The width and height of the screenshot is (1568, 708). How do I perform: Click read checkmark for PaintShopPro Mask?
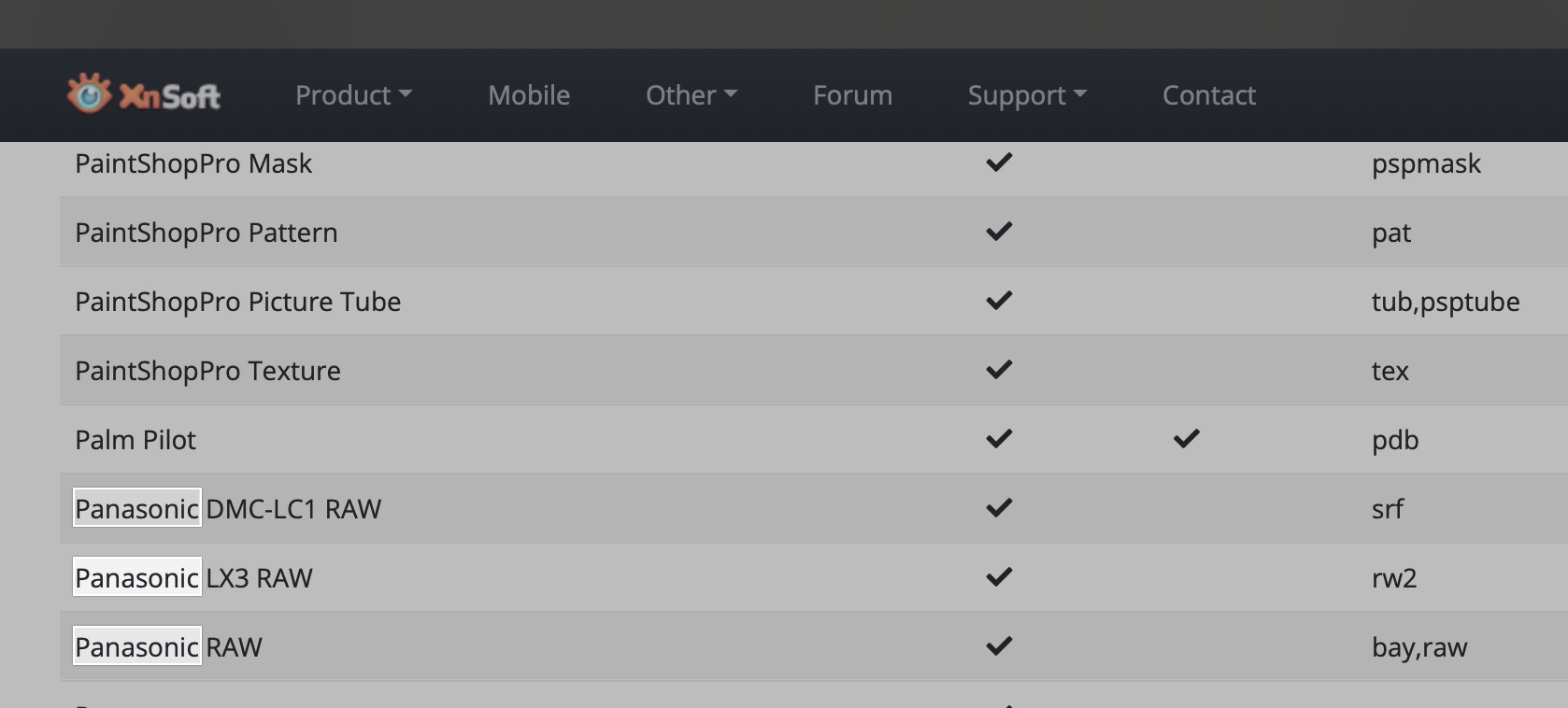click(999, 163)
